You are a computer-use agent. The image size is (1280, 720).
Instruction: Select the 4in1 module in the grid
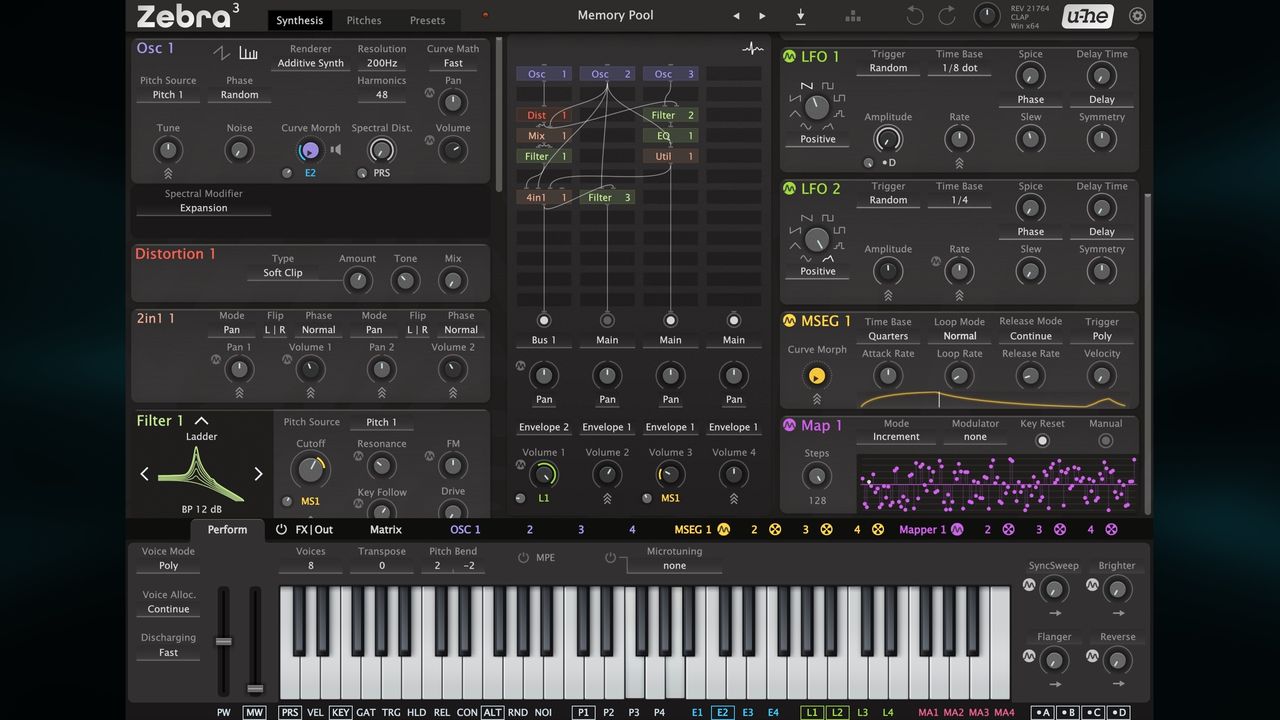(544, 198)
